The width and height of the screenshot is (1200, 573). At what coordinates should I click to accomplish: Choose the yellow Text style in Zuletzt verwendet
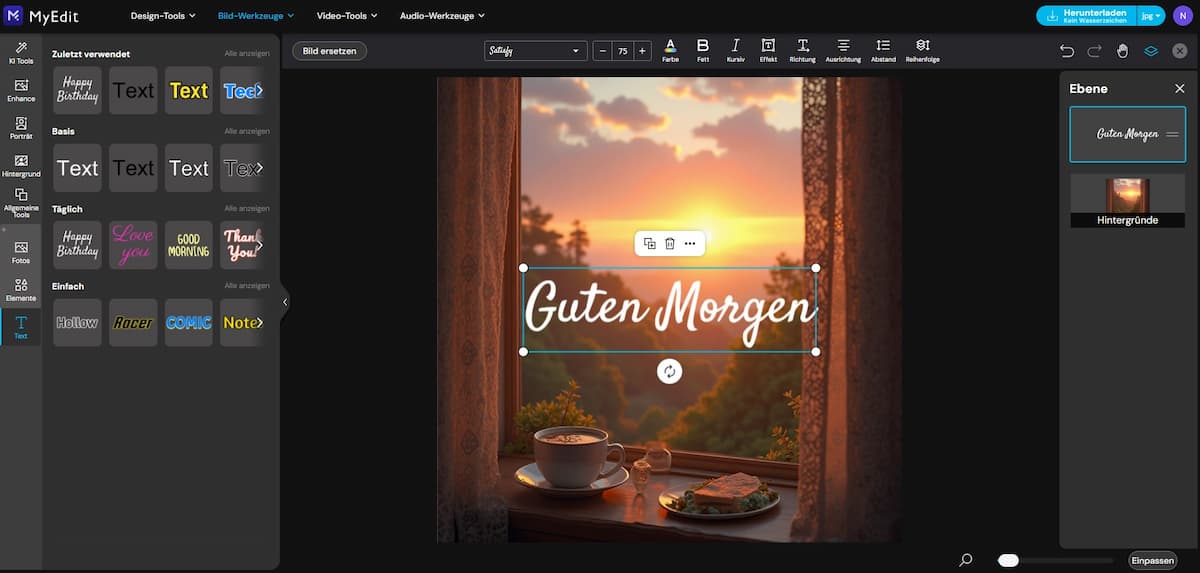[x=189, y=90]
